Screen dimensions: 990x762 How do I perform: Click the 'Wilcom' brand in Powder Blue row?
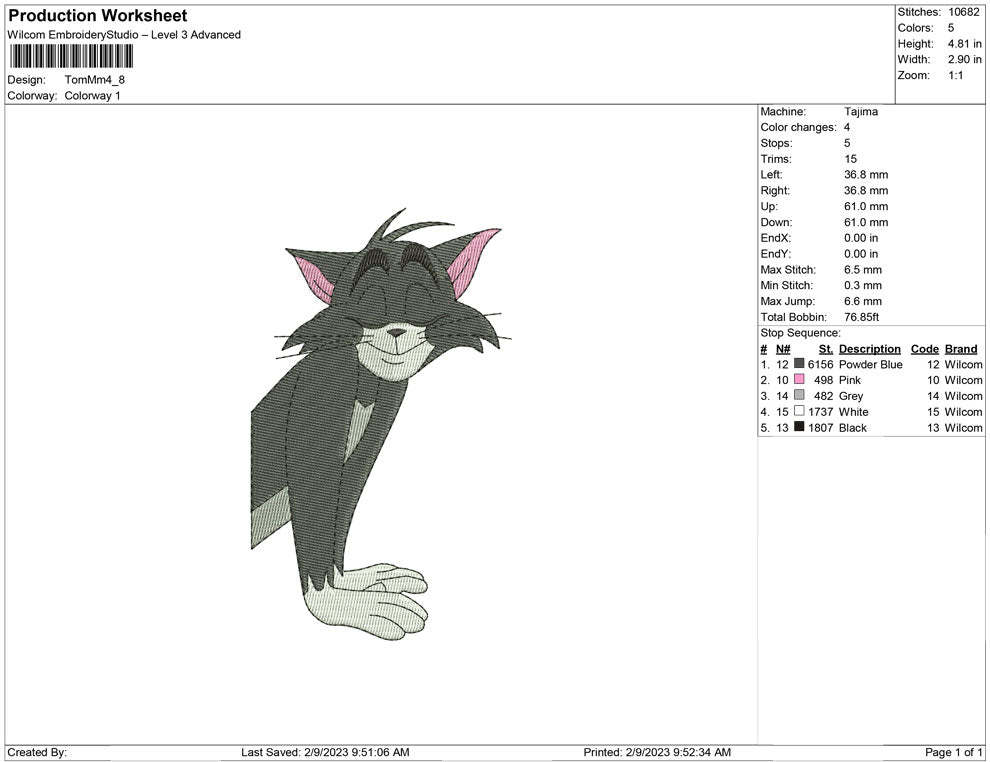[963, 364]
